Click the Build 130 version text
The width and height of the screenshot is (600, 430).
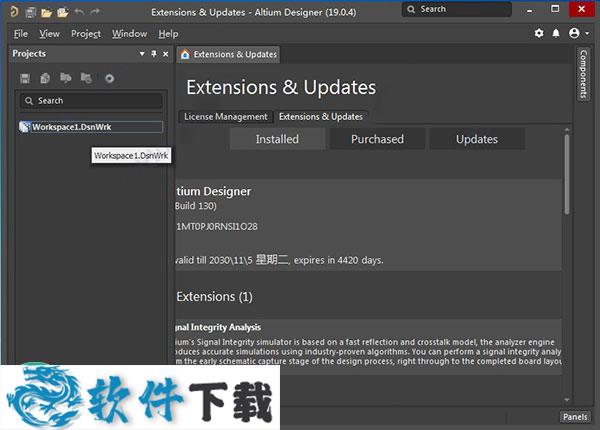[x=196, y=206]
